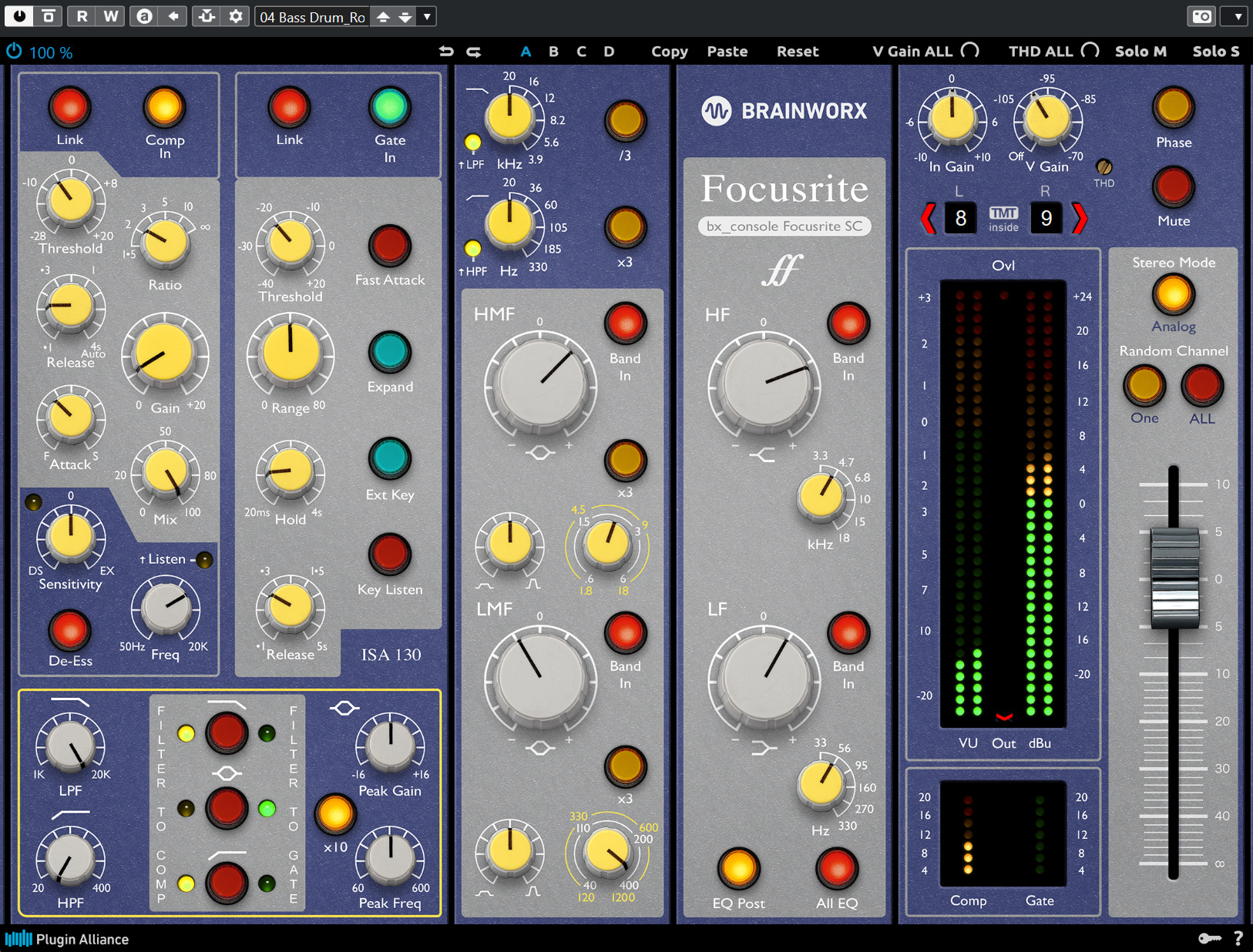Image resolution: width=1253 pixels, height=952 pixels.
Task: Toggle plugin power button in host toolbar
Action: coord(18,16)
